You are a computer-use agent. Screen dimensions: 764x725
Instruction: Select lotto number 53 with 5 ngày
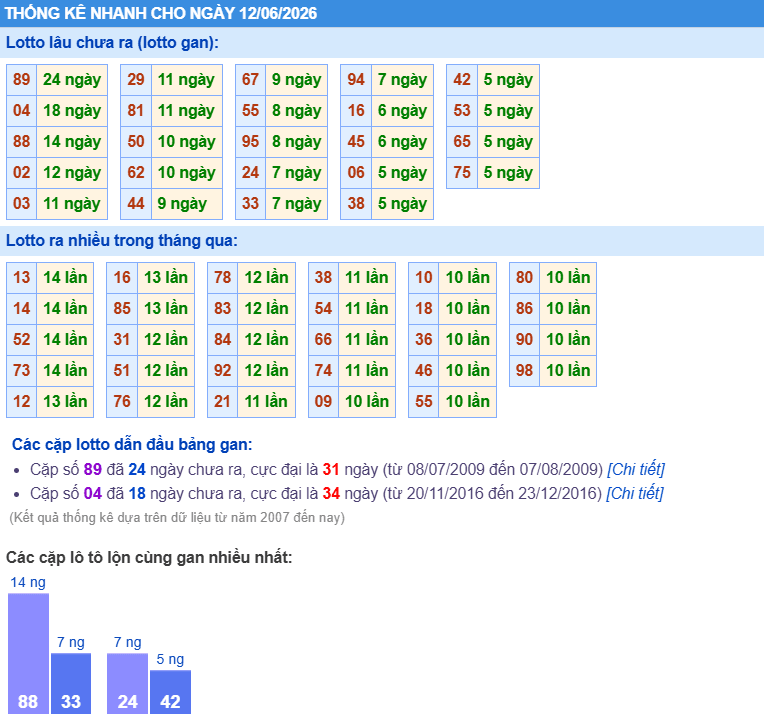(x=462, y=111)
